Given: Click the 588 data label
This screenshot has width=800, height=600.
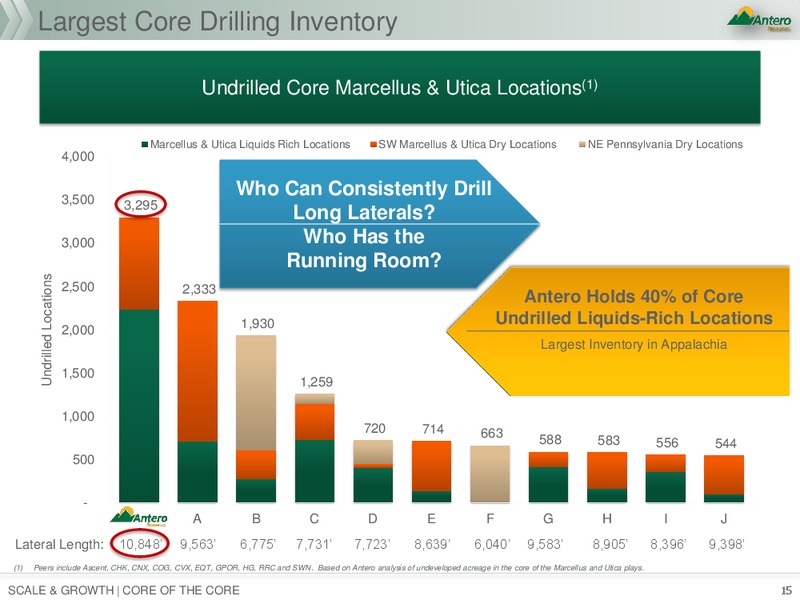Looking at the screenshot, I should (x=550, y=439).
